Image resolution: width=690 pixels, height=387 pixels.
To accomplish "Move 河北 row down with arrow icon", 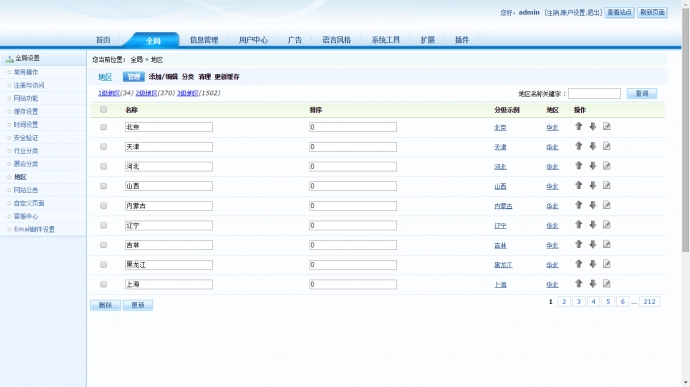I will pos(593,166).
